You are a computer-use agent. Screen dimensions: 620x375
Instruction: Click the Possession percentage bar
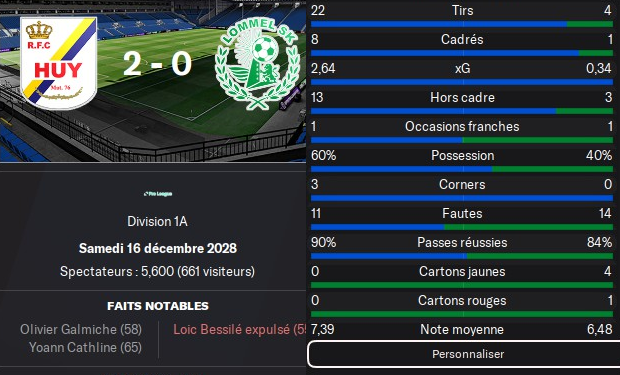point(462,169)
